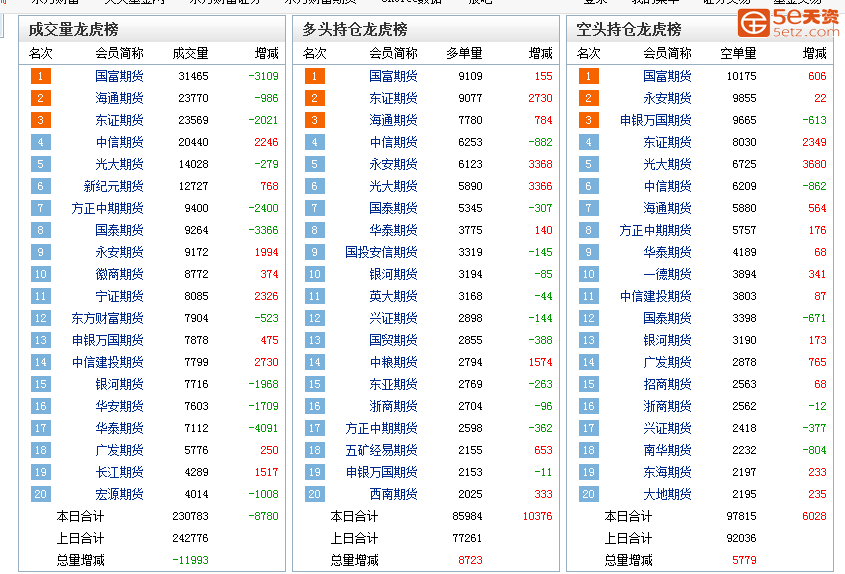Screen dimensions: 845x574
Task: Select 多单量 value 9109
Action: (470, 76)
